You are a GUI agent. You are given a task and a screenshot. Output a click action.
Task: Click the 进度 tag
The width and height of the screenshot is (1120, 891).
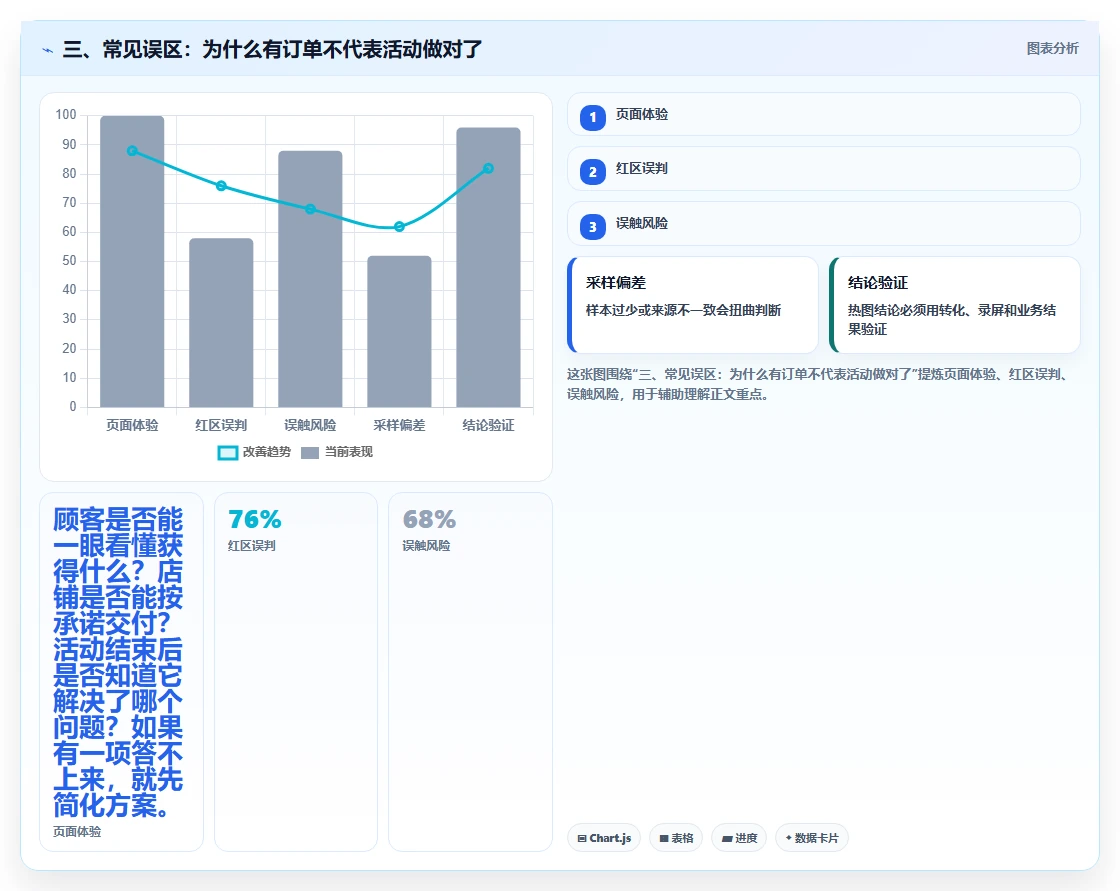click(739, 838)
